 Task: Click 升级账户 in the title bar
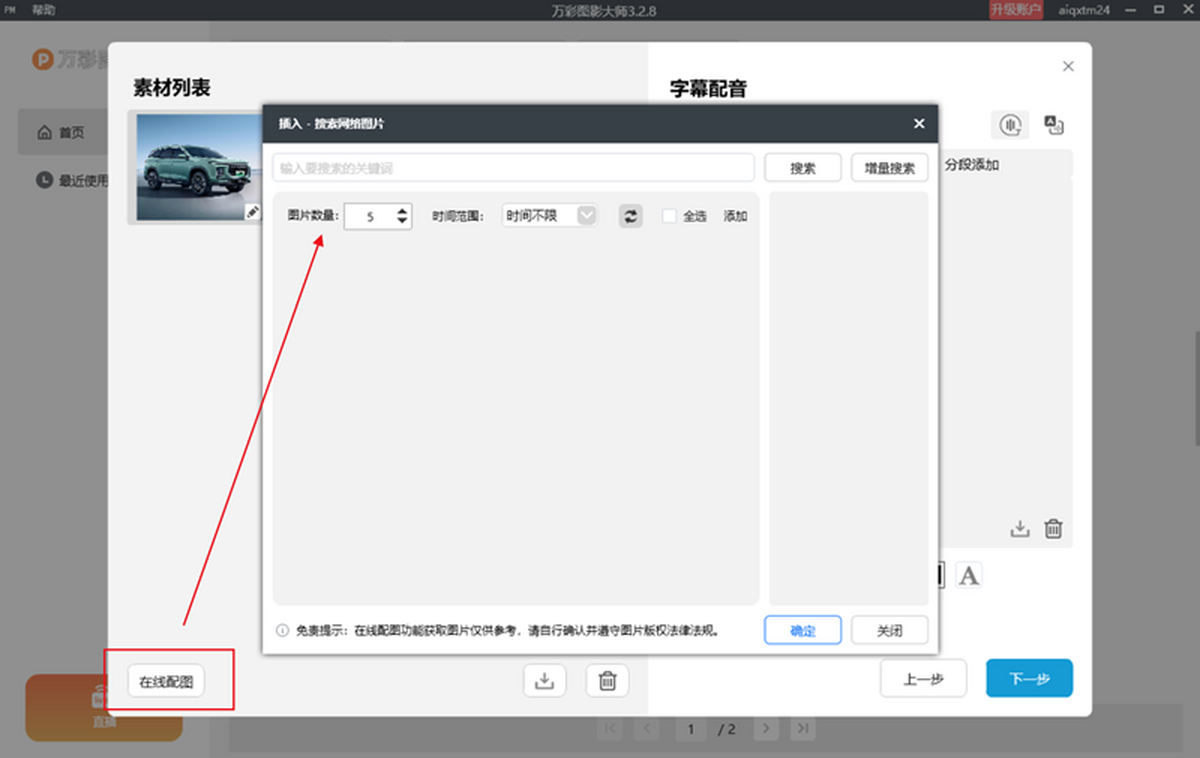click(1016, 10)
